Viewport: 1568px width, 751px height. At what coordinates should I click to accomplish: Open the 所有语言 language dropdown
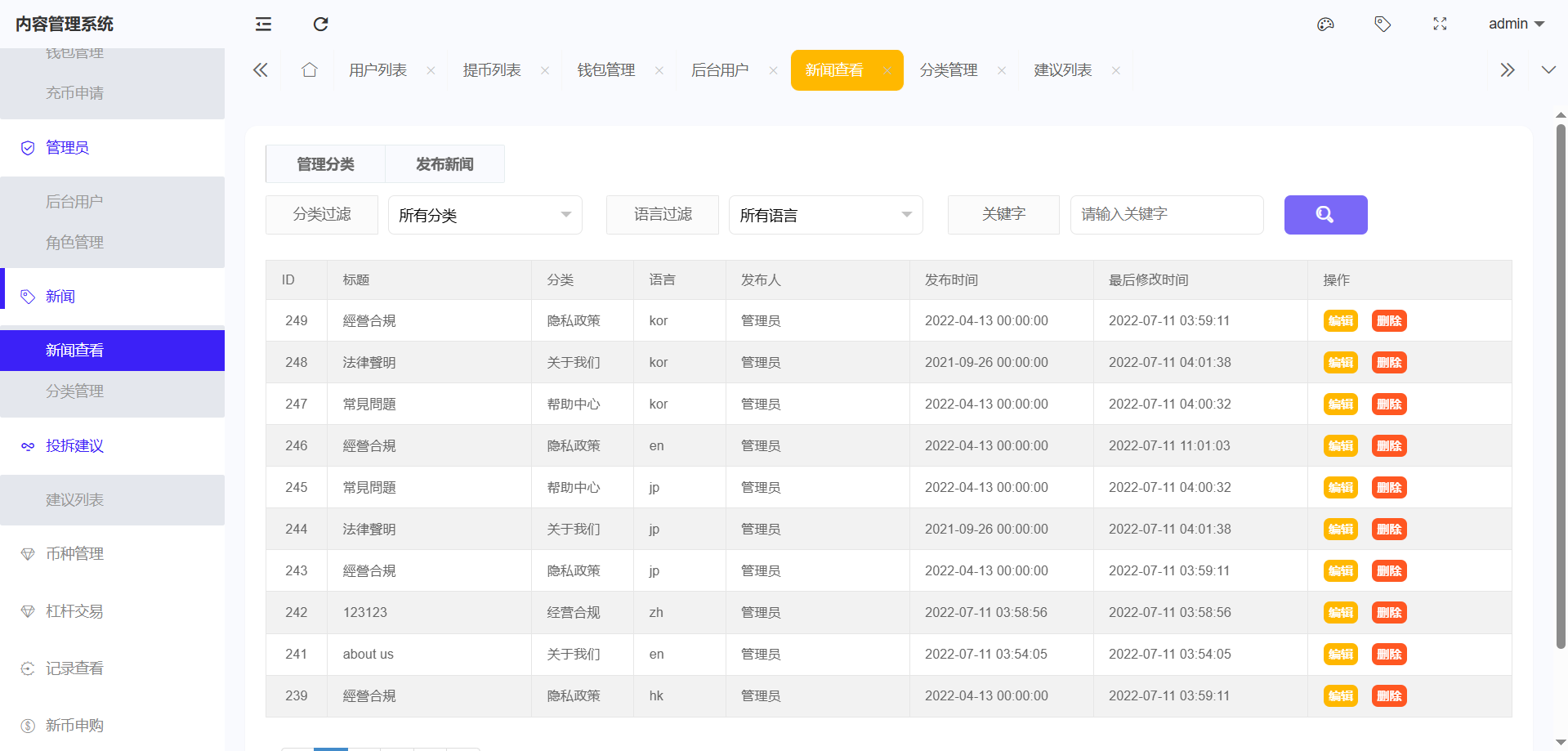[x=825, y=215]
